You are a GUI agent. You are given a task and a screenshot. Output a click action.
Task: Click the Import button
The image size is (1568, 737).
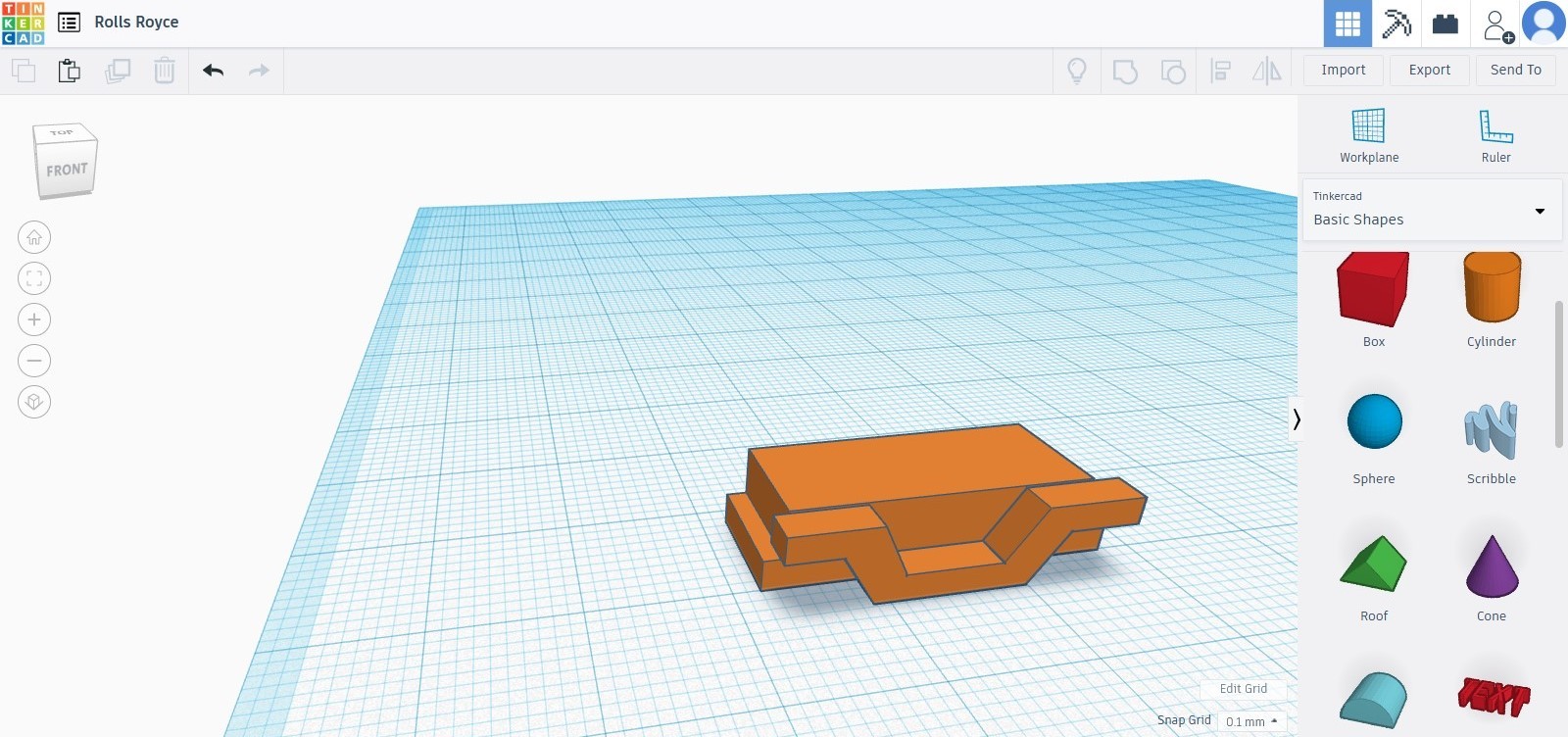1343,70
